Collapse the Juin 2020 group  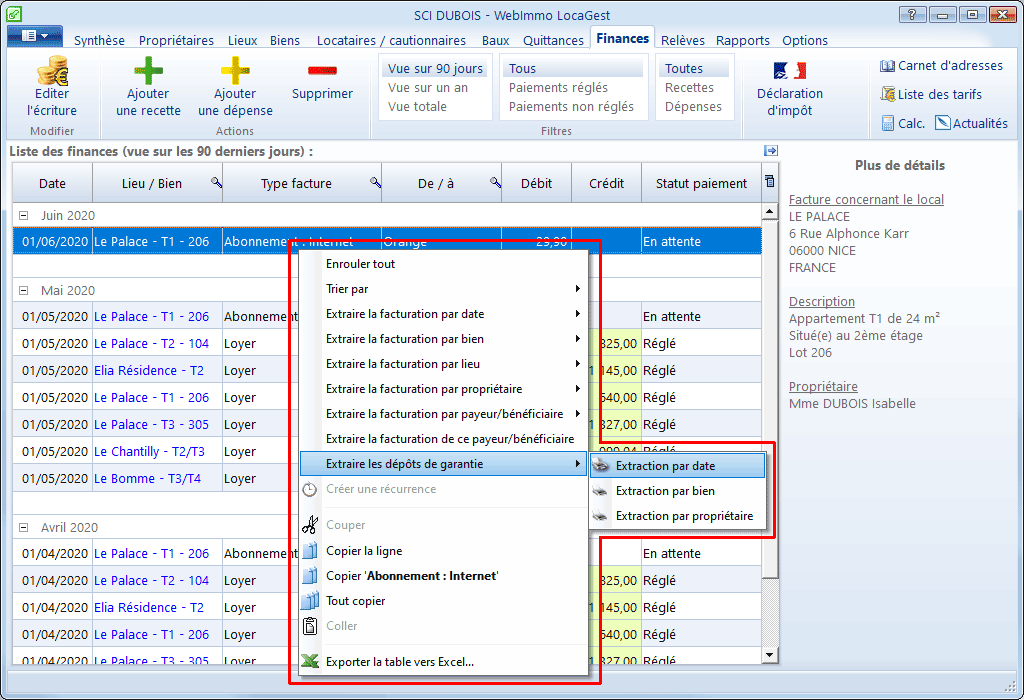(24, 215)
